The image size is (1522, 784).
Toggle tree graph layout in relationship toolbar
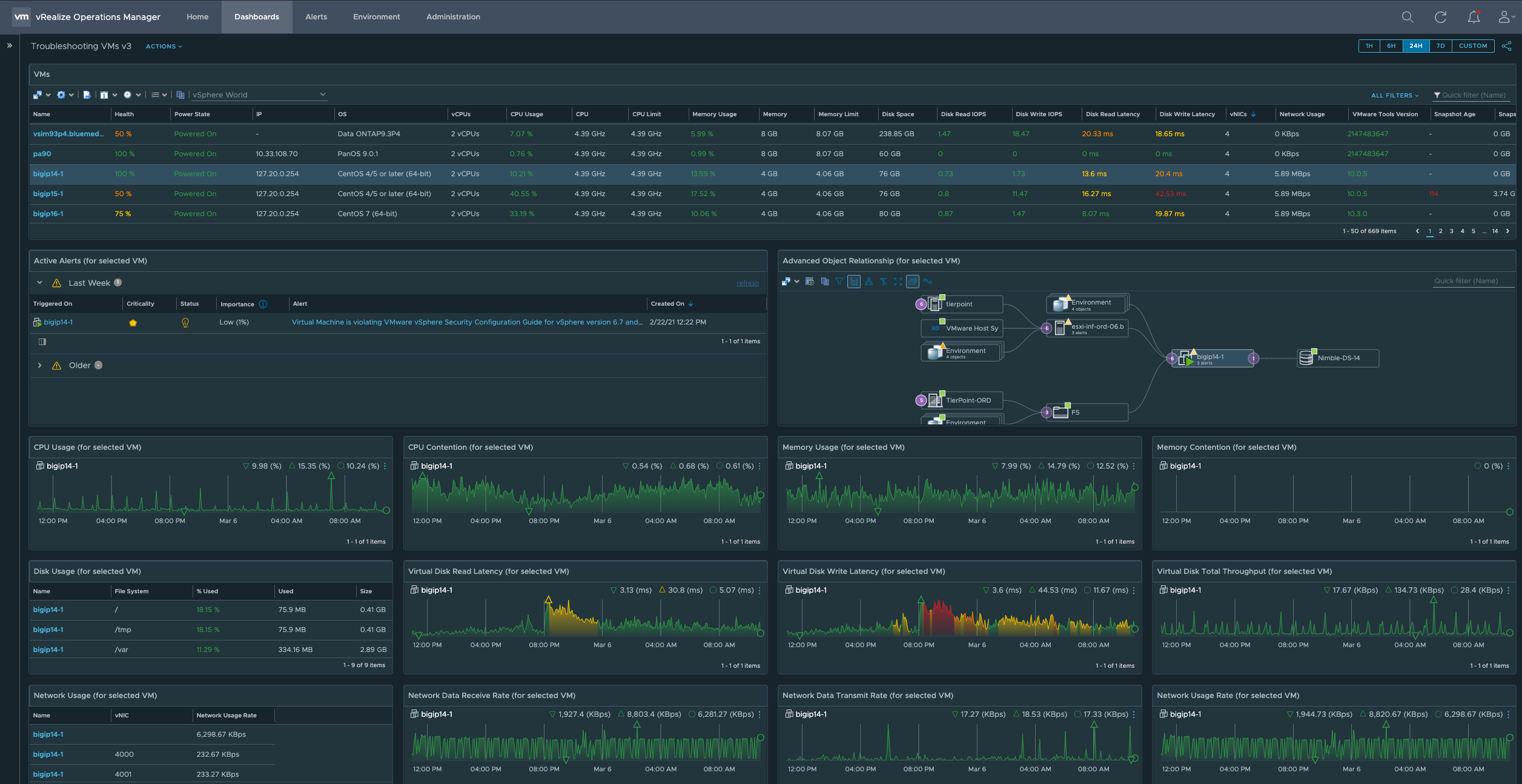[x=854, y=282]
